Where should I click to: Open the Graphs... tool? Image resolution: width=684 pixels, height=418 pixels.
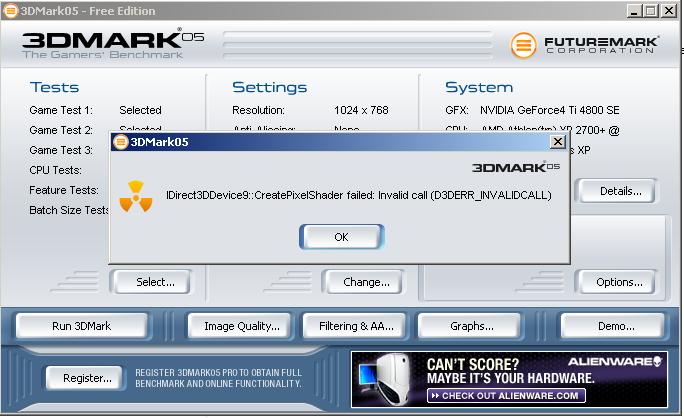pos(469,326)
